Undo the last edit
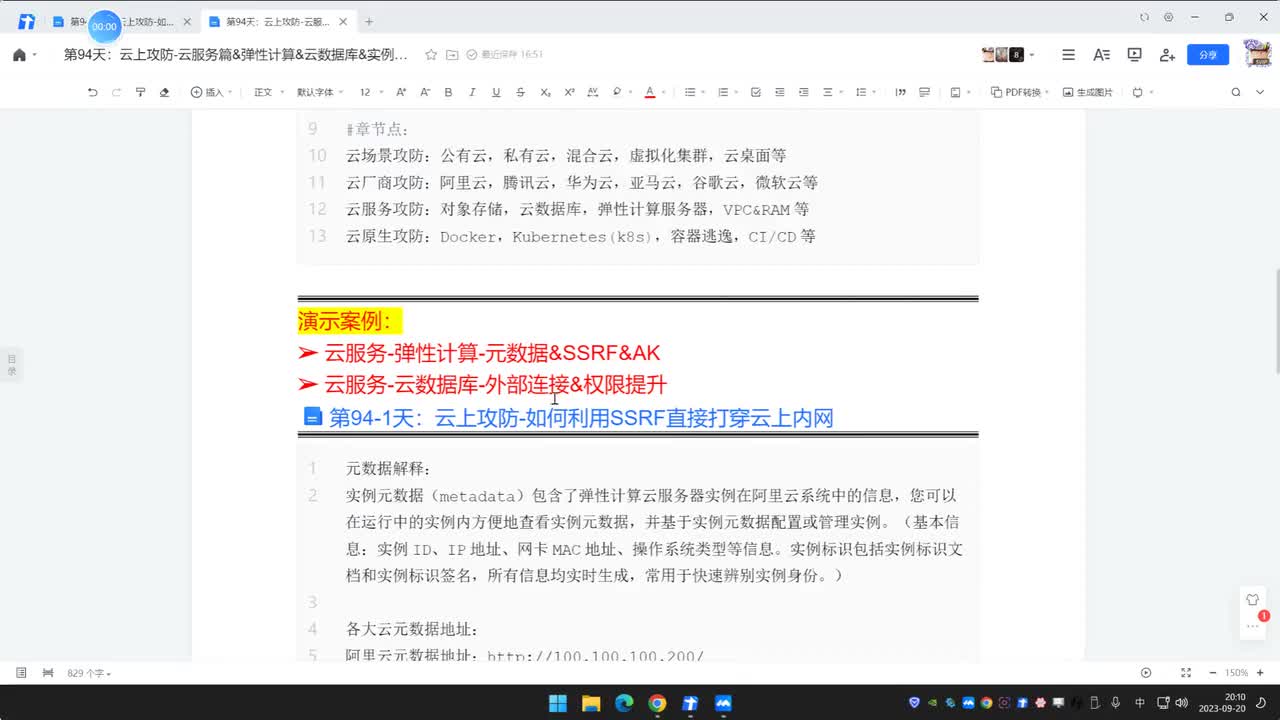 [92, 92]
